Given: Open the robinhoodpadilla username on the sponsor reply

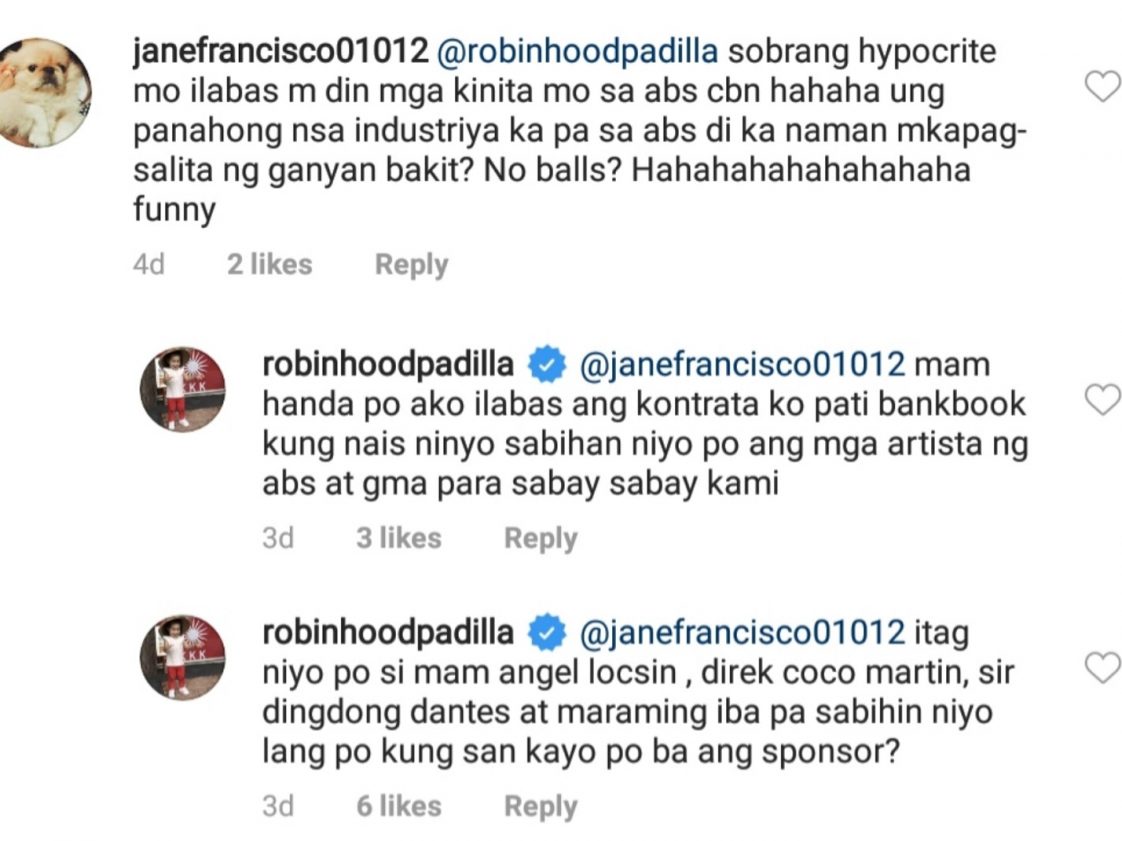Looking at the screenshot, I should click(x=388, y=633).
